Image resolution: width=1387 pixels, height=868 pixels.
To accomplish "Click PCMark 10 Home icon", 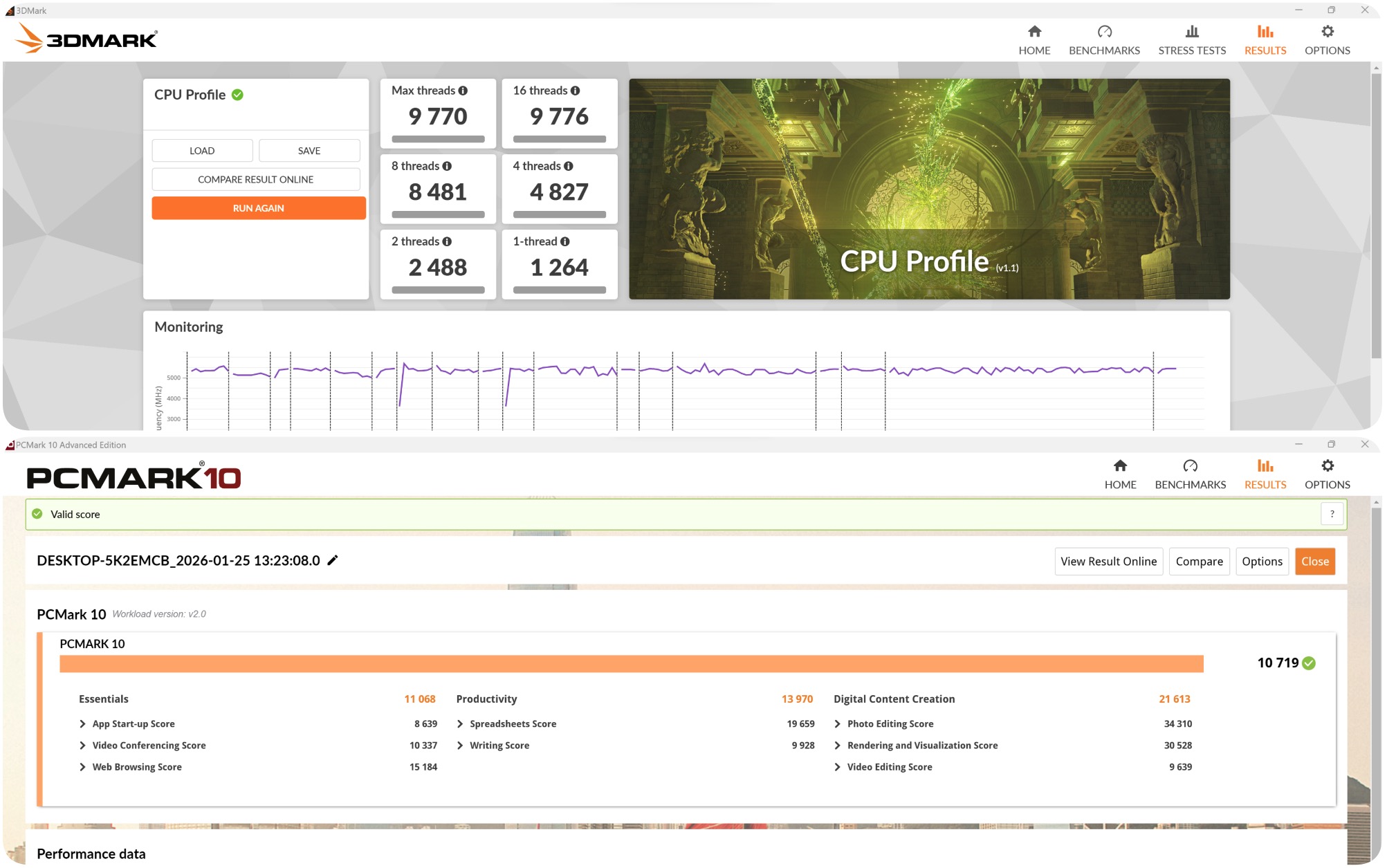I will (1120, 466).
